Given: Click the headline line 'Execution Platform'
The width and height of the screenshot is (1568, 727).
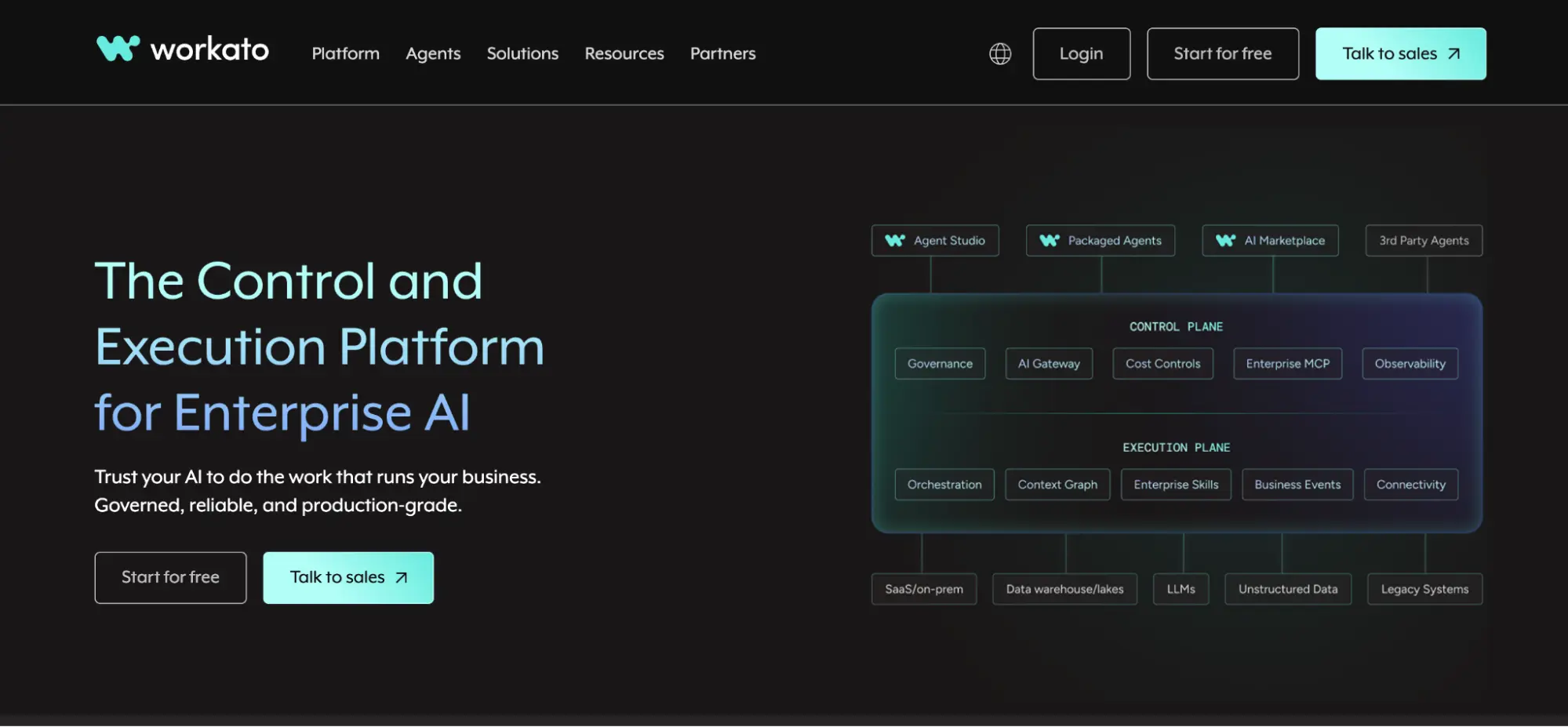Looking at the screenshot, I should (x=320, y=347).
